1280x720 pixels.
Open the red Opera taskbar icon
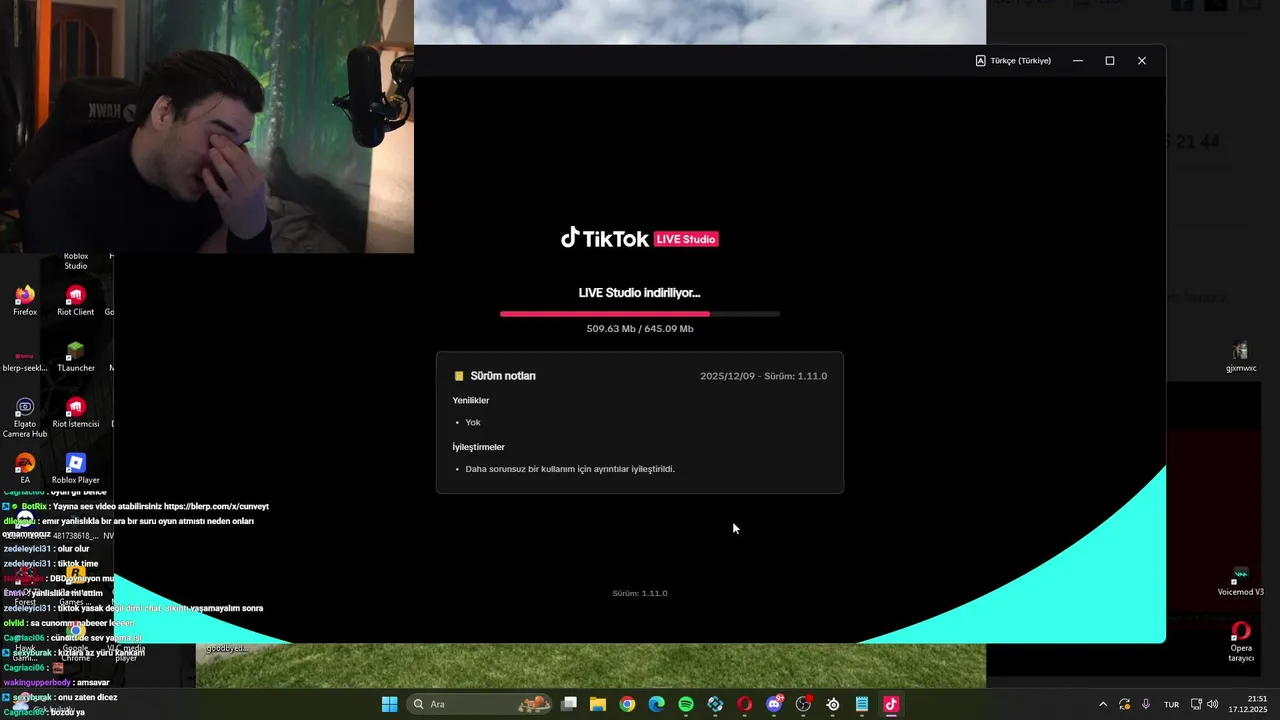pyautogui.click(x=744, y=704)
